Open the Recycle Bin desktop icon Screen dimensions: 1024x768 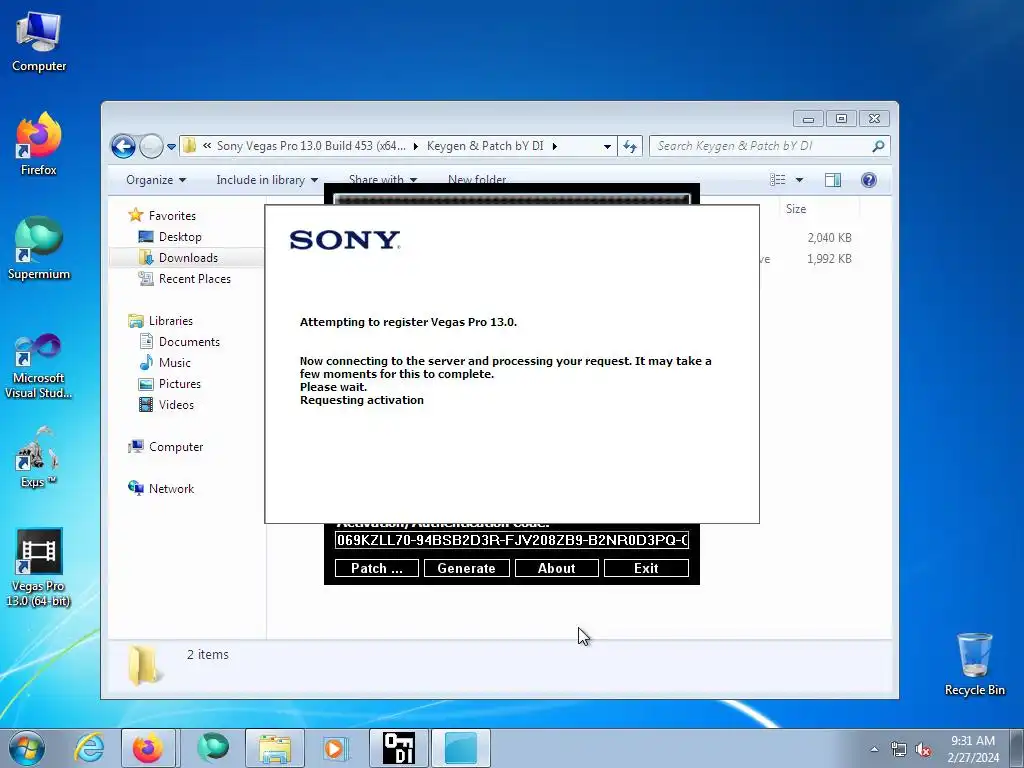point(974,664)
